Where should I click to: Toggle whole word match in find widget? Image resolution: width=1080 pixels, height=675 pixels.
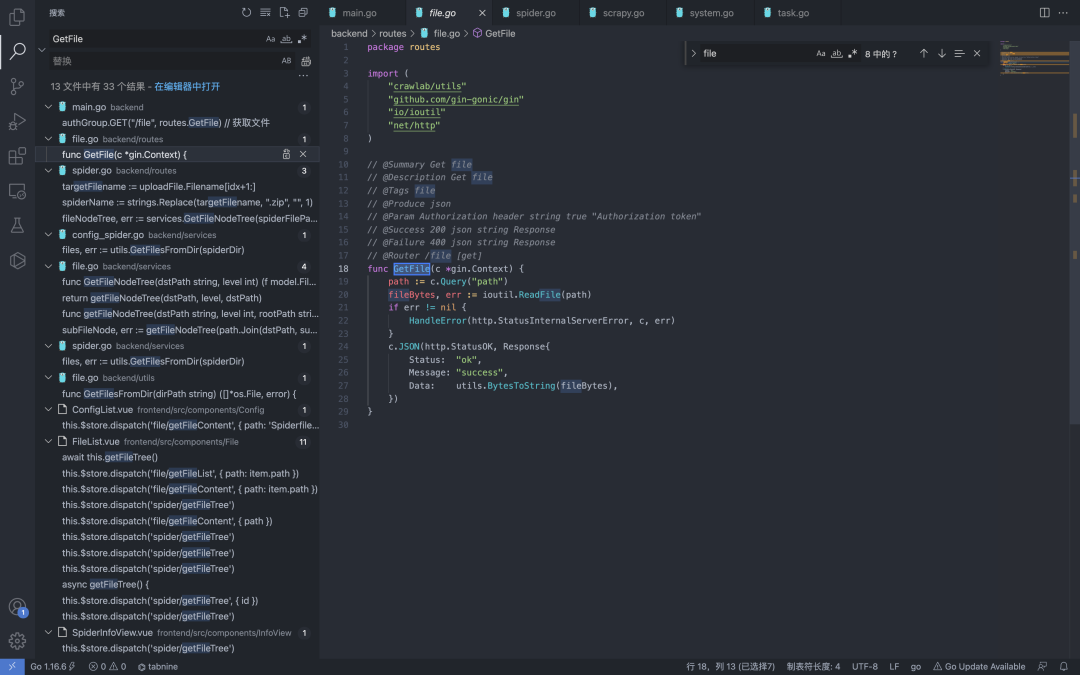coord(836,54)
